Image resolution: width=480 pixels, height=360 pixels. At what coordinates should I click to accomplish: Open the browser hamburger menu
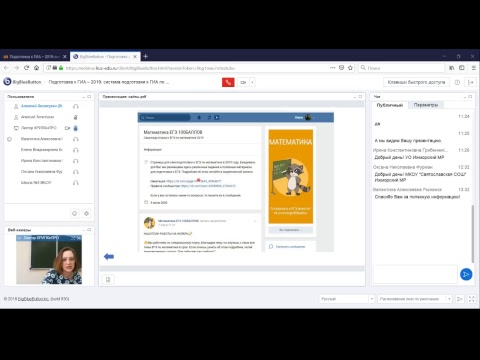(x=473, y=68)
